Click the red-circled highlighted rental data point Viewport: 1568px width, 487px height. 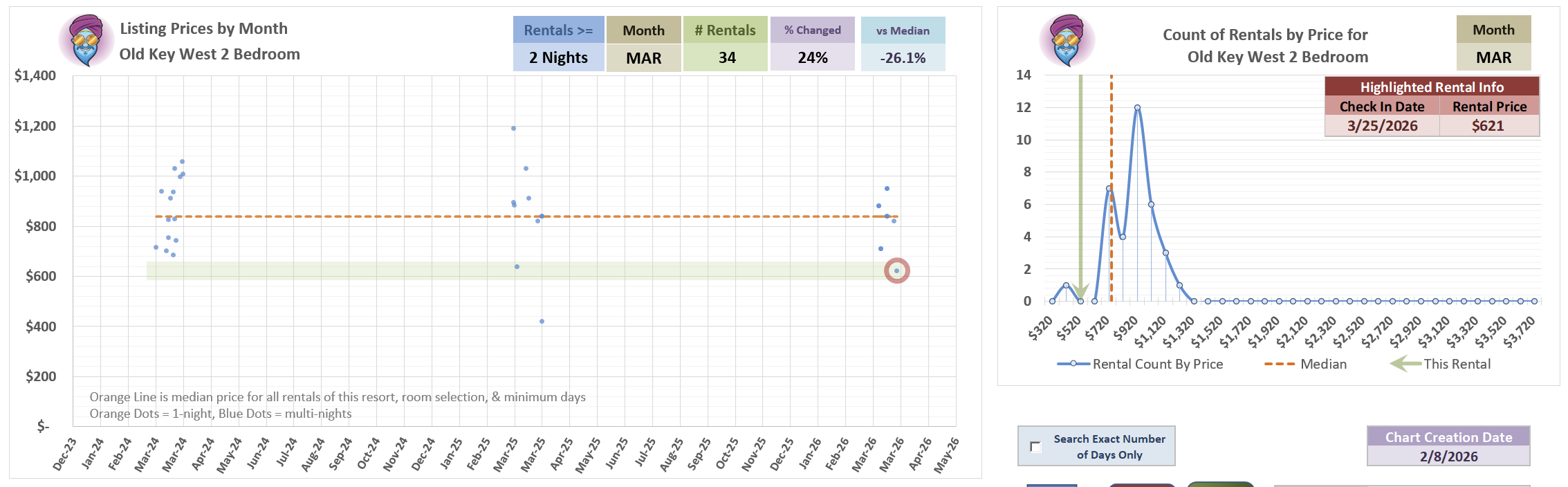tap(896, 270)
